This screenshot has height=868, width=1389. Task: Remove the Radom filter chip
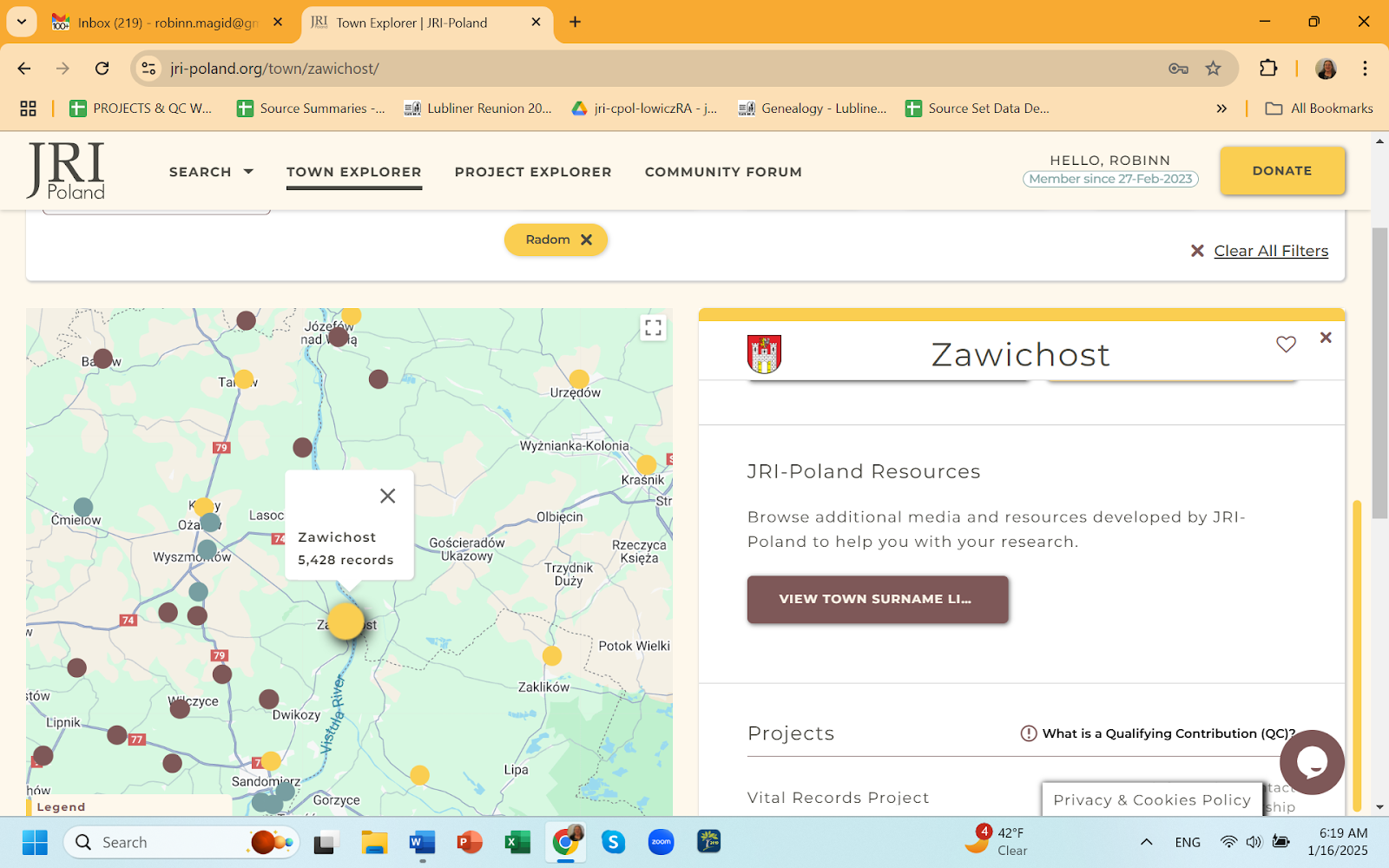(586, 240)
